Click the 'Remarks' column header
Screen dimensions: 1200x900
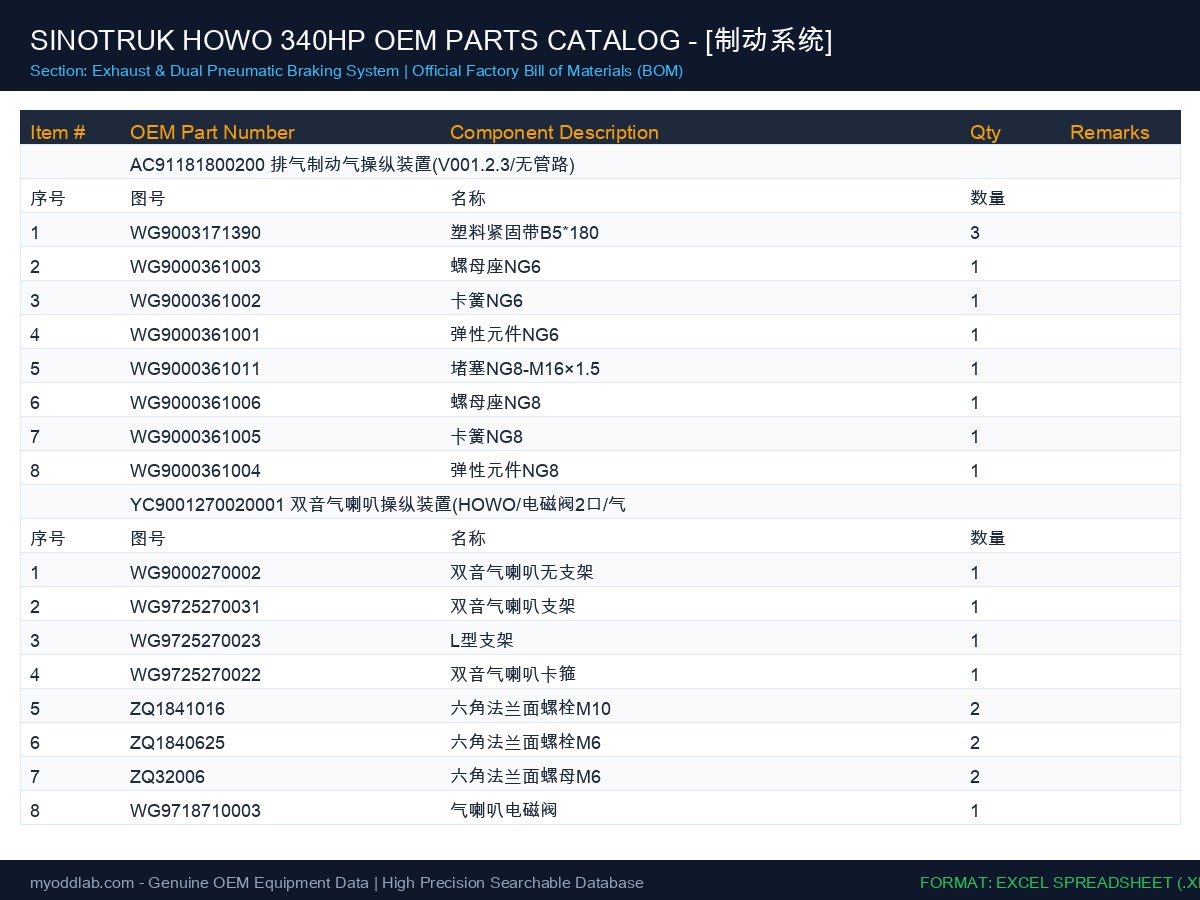1109,132
